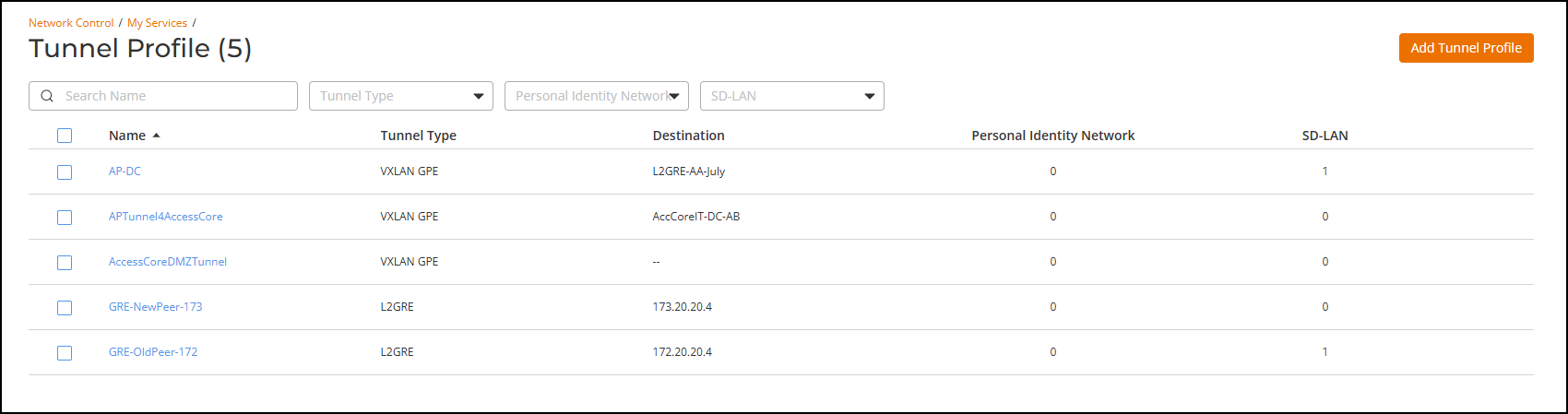Open the Tunnel Type filter dropdown
The image size is (1568, 414).
(x=401, y=96)
